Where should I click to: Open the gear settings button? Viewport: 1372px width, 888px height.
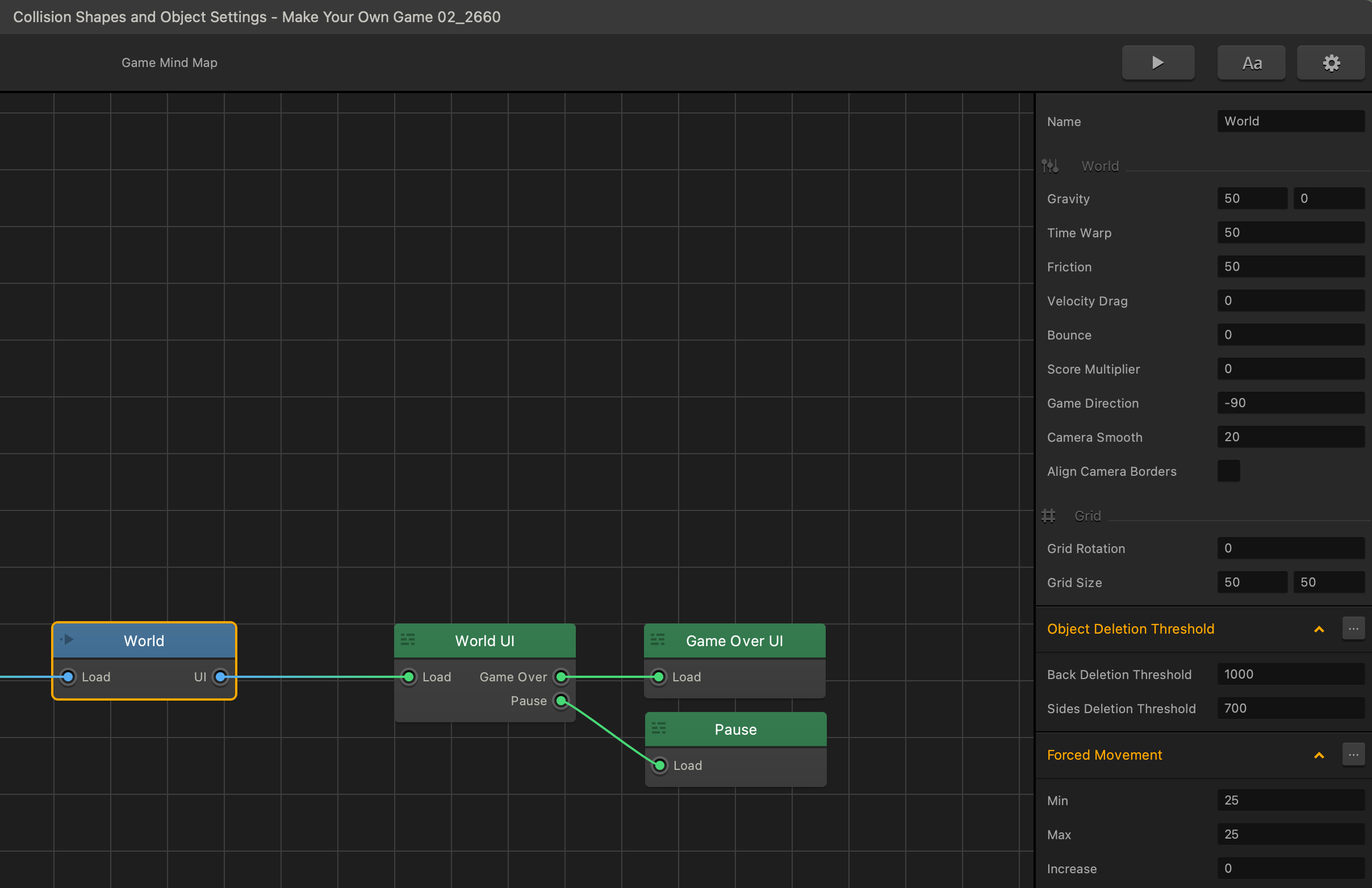coord(1331,62)
